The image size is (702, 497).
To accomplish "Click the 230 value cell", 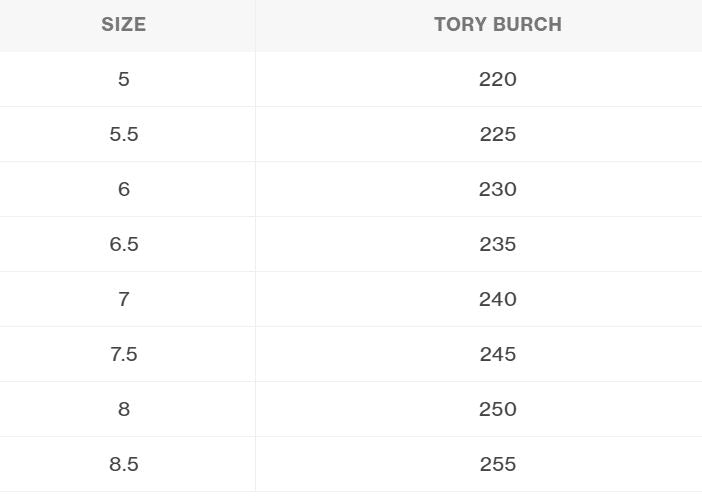I will click(x=497, y=189).
